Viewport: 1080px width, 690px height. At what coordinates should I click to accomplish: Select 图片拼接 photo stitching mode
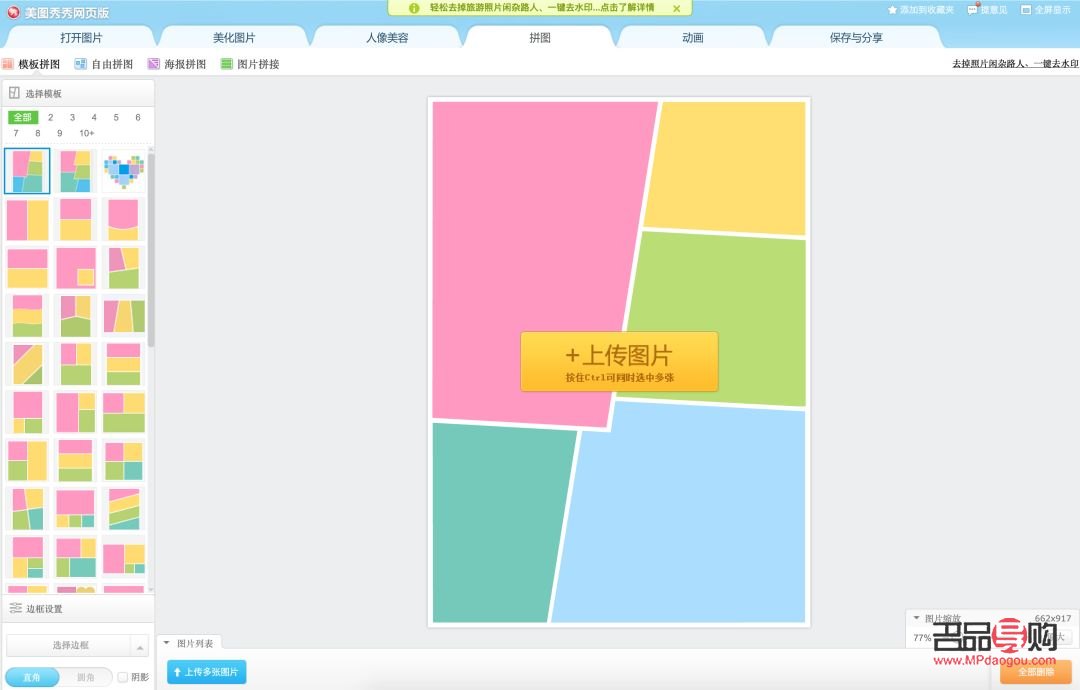coord(250,62)
